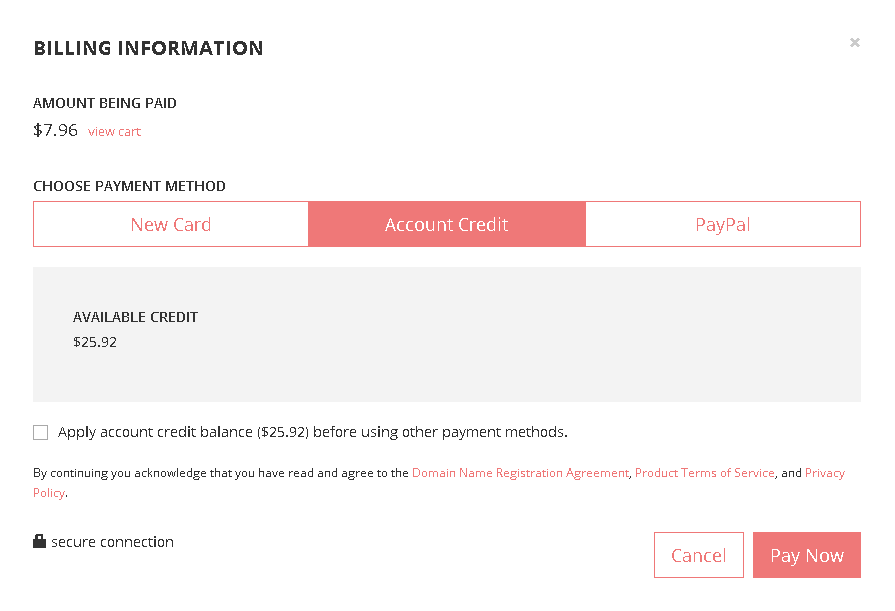Open the Privacy Policy link
The image size is (895, 611).
click(x=825, y=473)
